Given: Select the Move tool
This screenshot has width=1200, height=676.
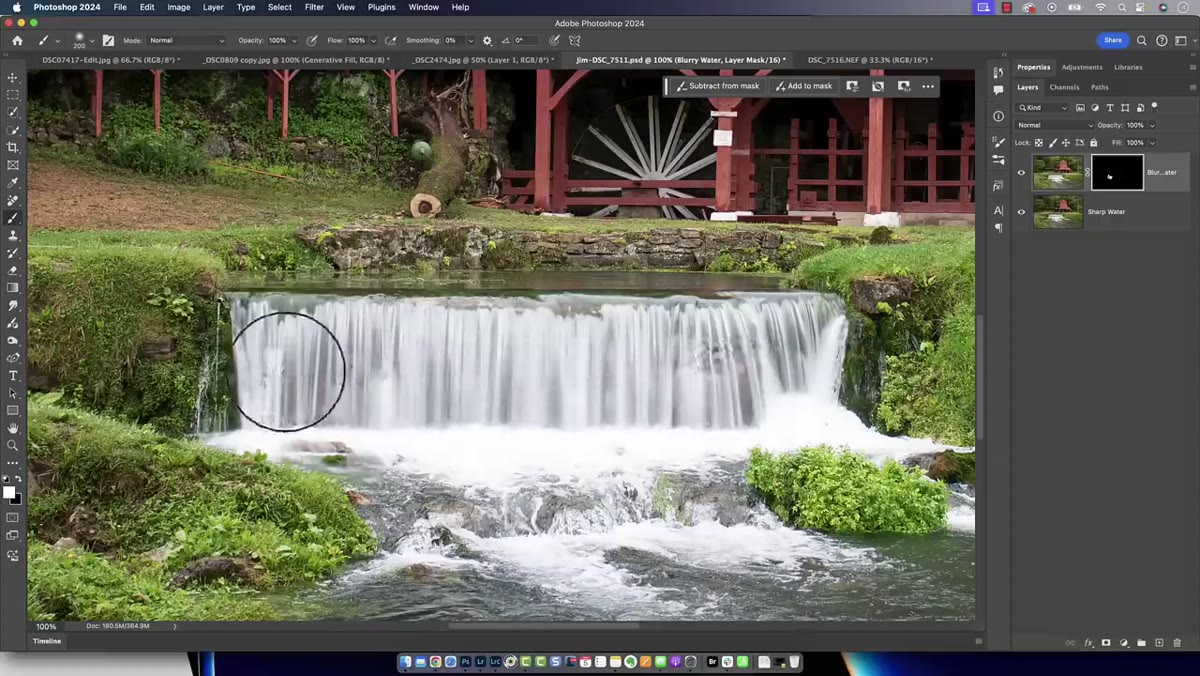Looking at the screenshot, I should pyautogui.click(x=13, y=78).
